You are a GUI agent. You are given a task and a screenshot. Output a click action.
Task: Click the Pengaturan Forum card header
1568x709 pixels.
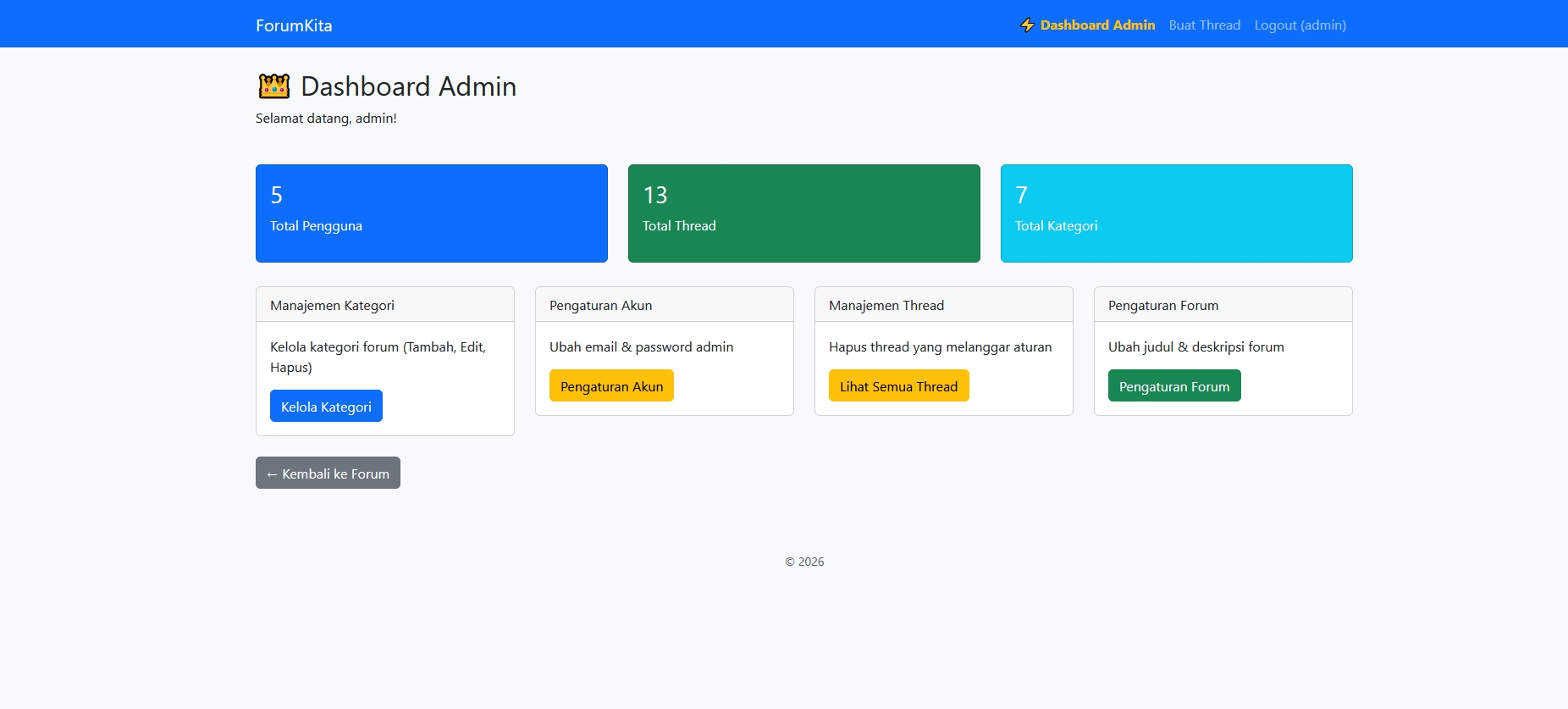[x=1223, y=305]
